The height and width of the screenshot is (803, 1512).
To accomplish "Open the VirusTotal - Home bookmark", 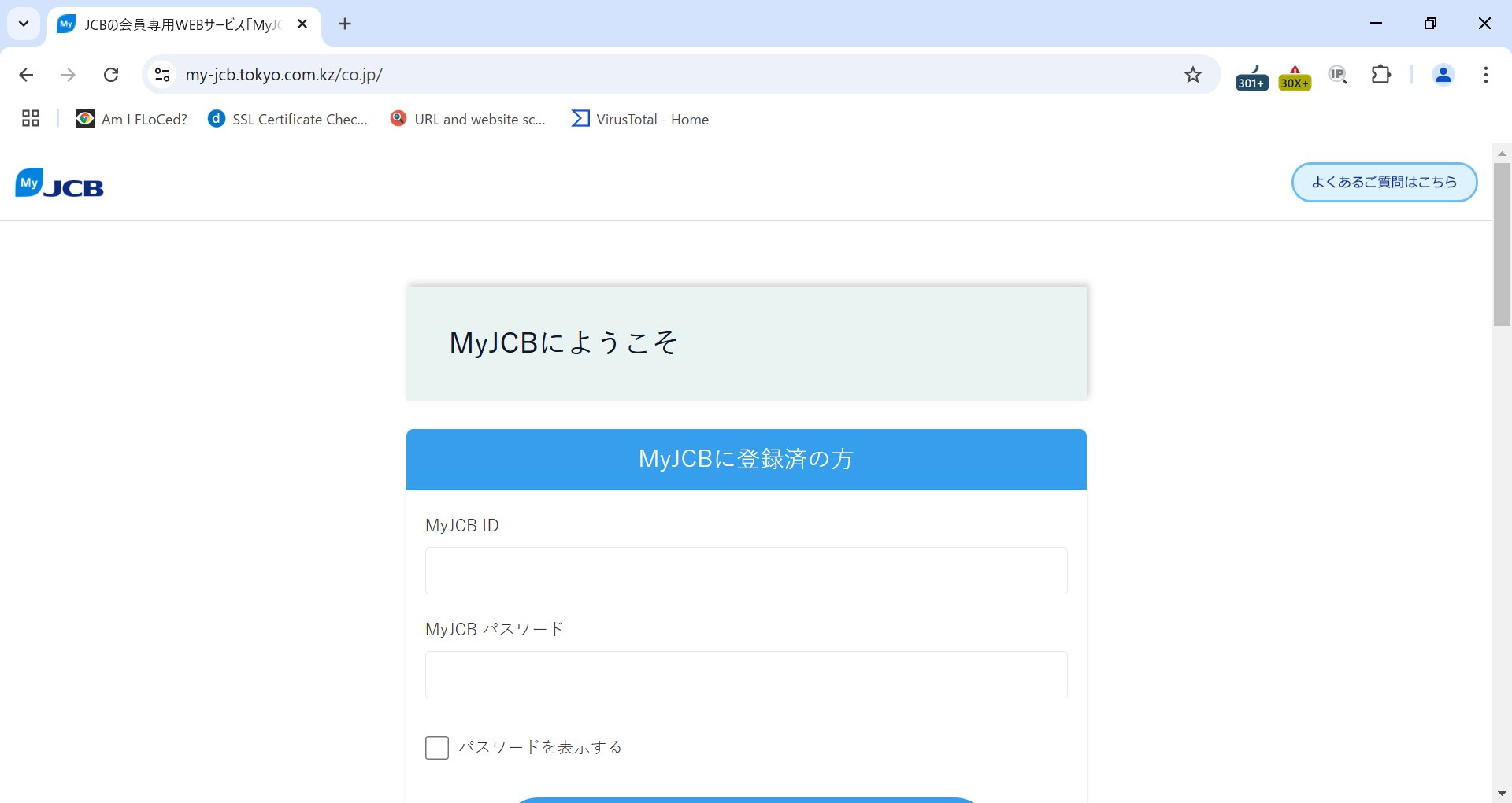I will (640, 119).
